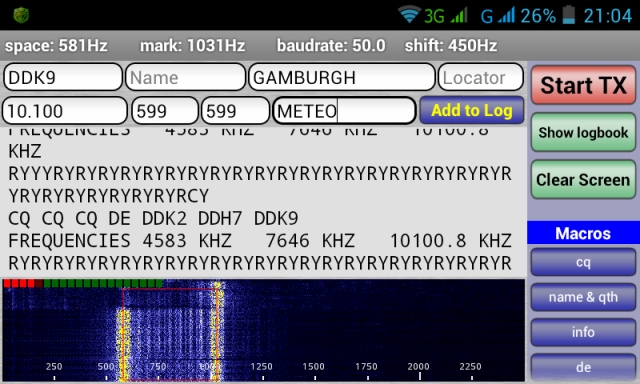This screenshot has width=640, height=384.
Task: Tap the mark: 1031Hz readout
Action: (x=193, y=46)
